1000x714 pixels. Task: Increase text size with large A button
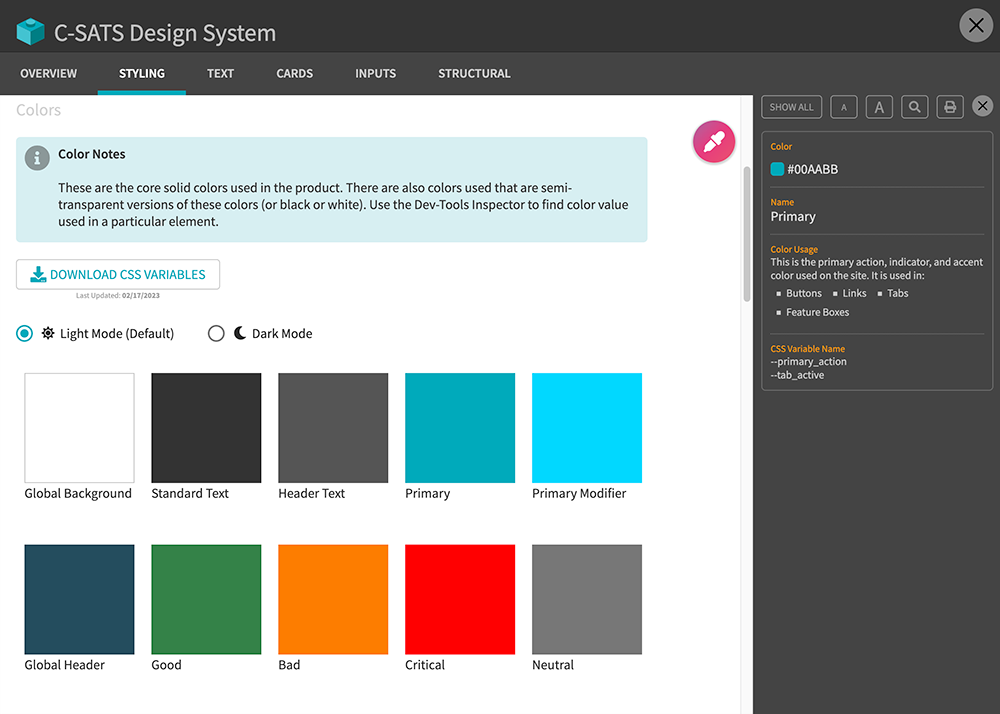pos(879,107)
